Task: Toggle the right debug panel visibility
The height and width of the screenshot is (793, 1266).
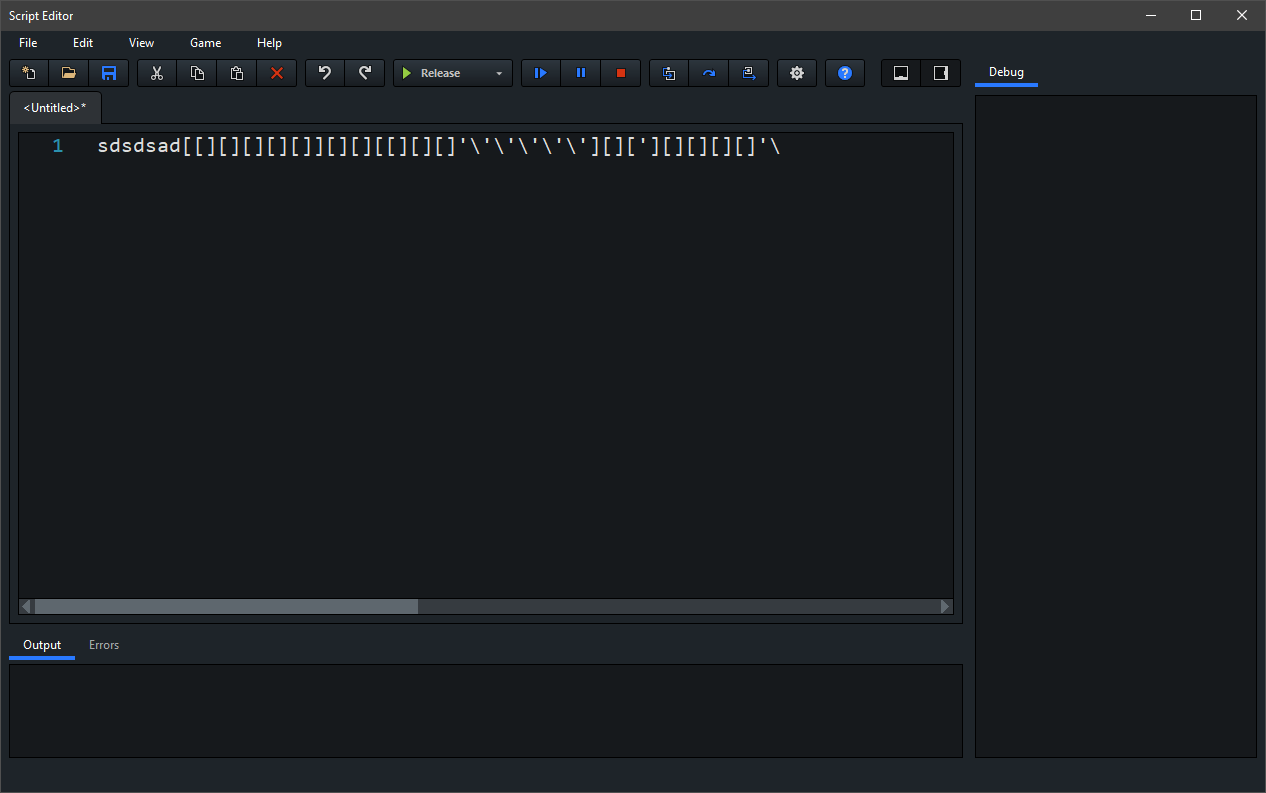Action: pos(941,73)
